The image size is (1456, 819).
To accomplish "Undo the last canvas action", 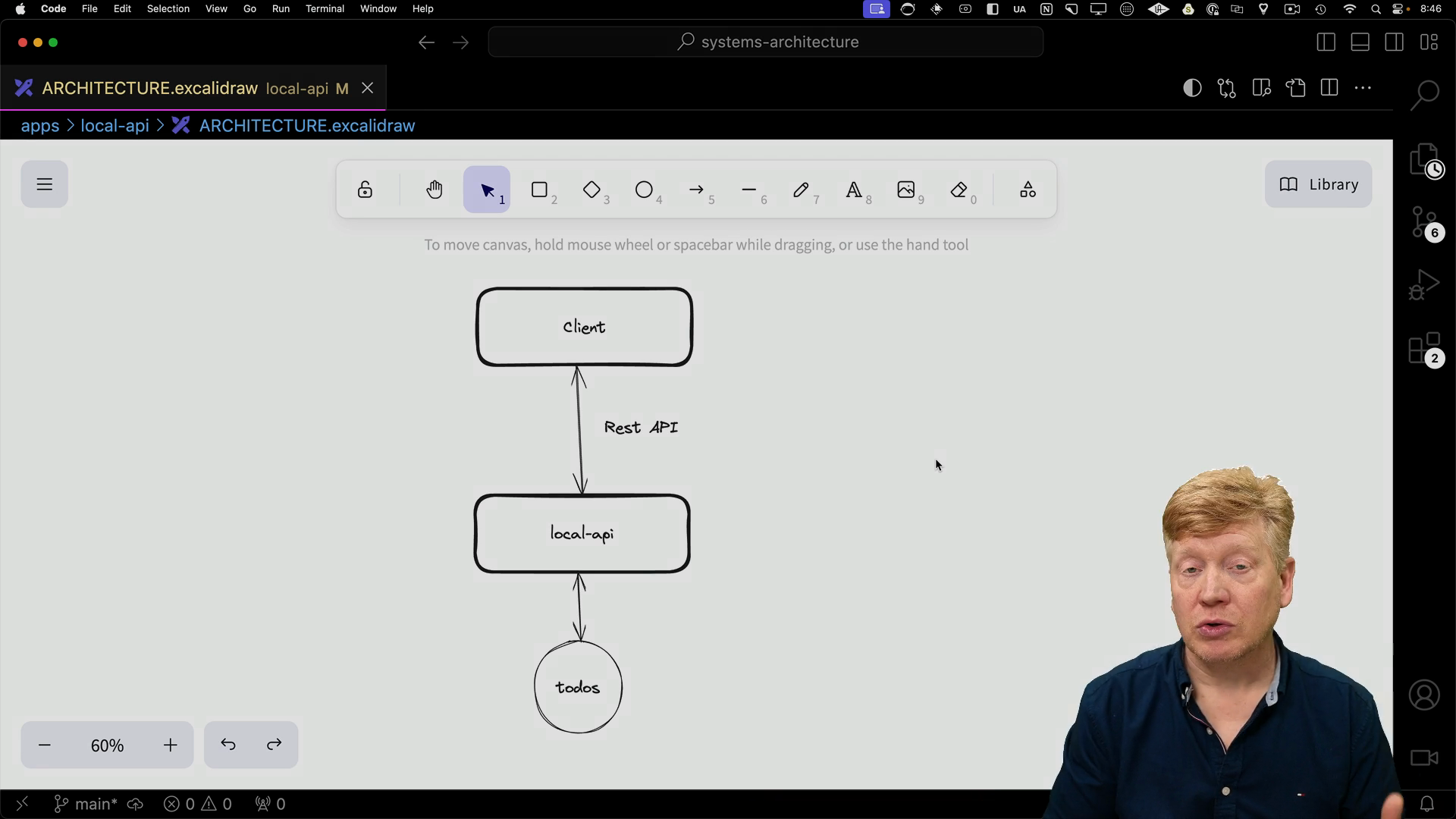I will 228,745.
